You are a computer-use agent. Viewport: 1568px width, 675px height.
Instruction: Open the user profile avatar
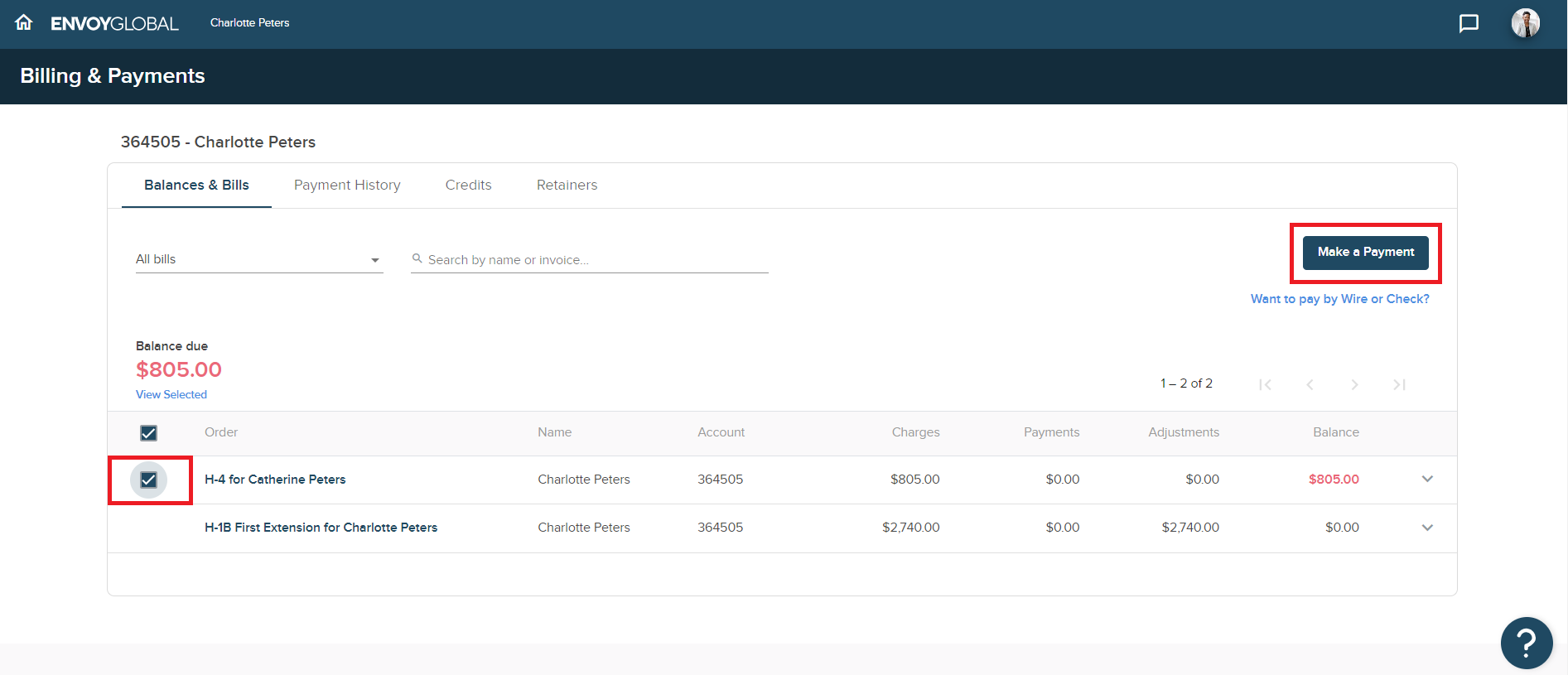(x=1525, y=23)
